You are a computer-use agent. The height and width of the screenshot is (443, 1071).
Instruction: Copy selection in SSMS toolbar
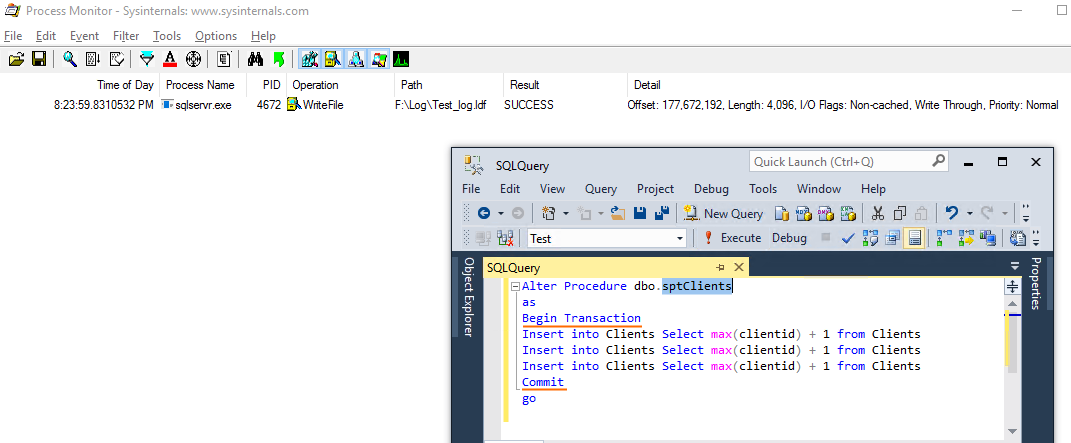pos(900,214)
